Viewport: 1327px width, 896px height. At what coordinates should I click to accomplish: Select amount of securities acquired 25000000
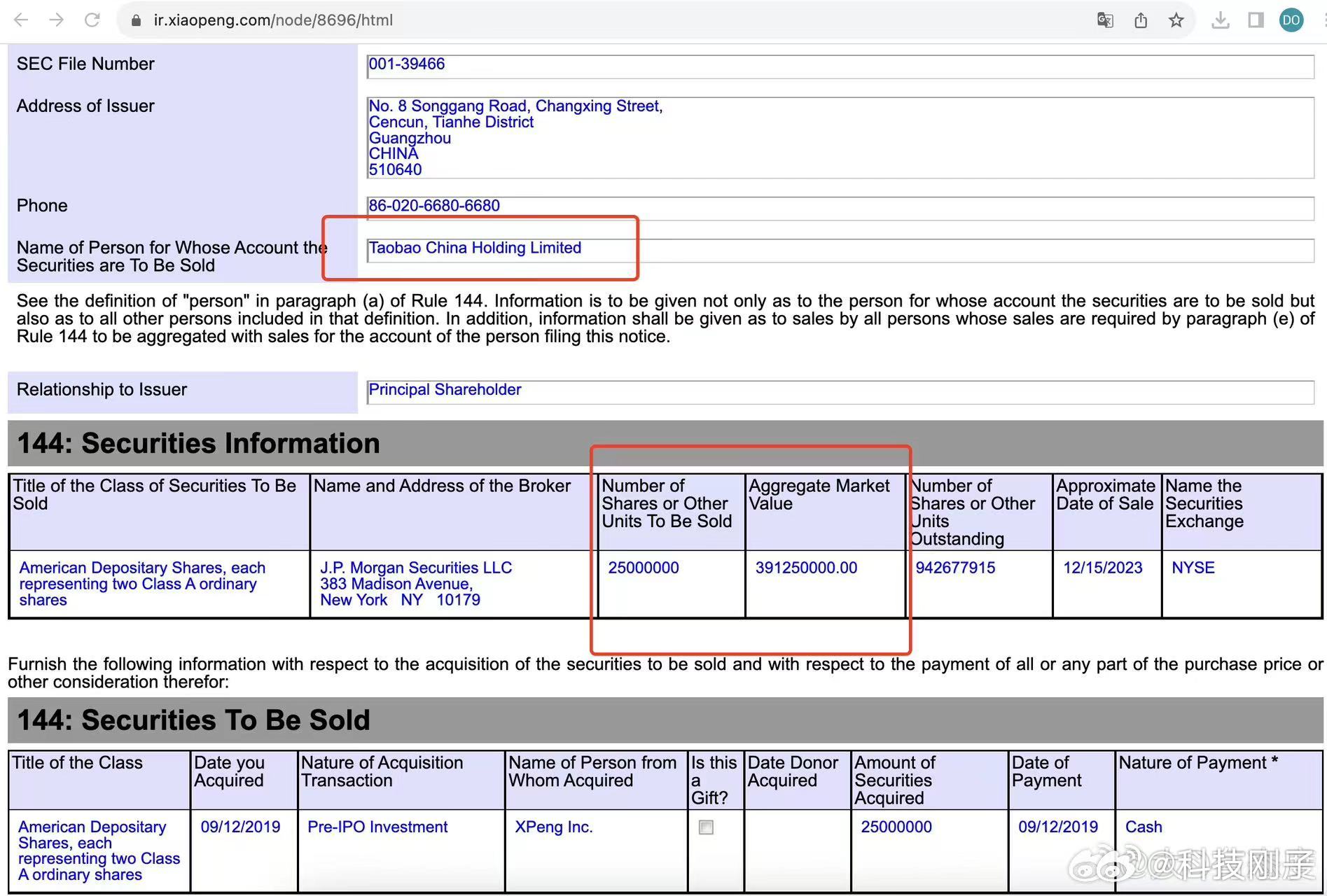tap(896, 827)
